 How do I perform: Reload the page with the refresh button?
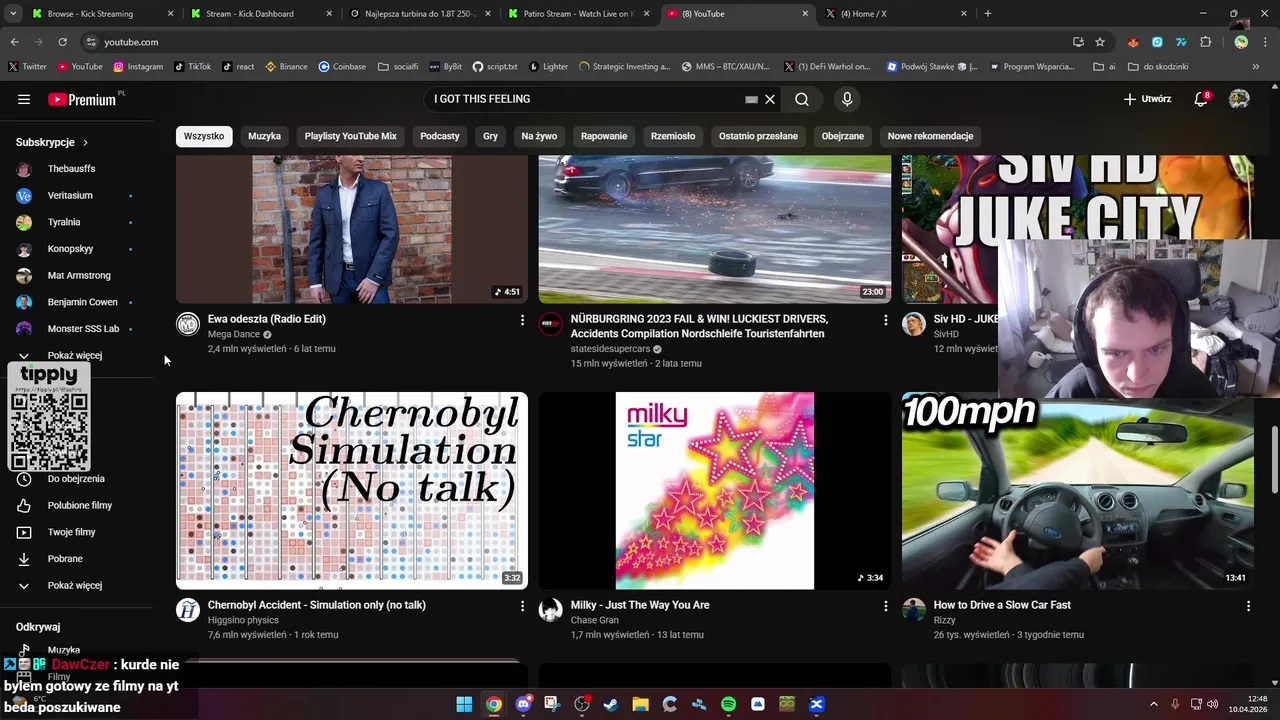62,42
